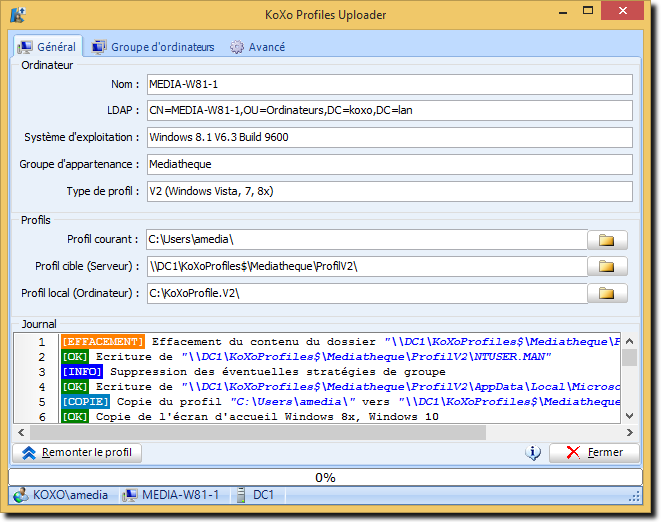Click the server icon beside DC1 status
Screen dimensions: 661x522
coord(241,495)
